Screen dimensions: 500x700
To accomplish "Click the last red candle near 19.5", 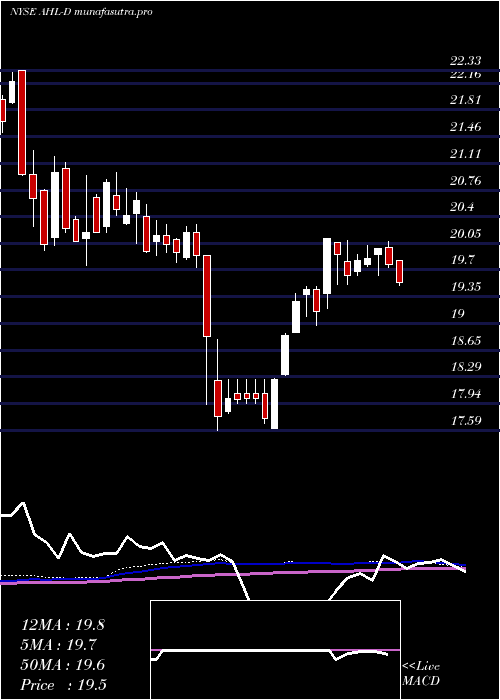I will tap(400, 271).
